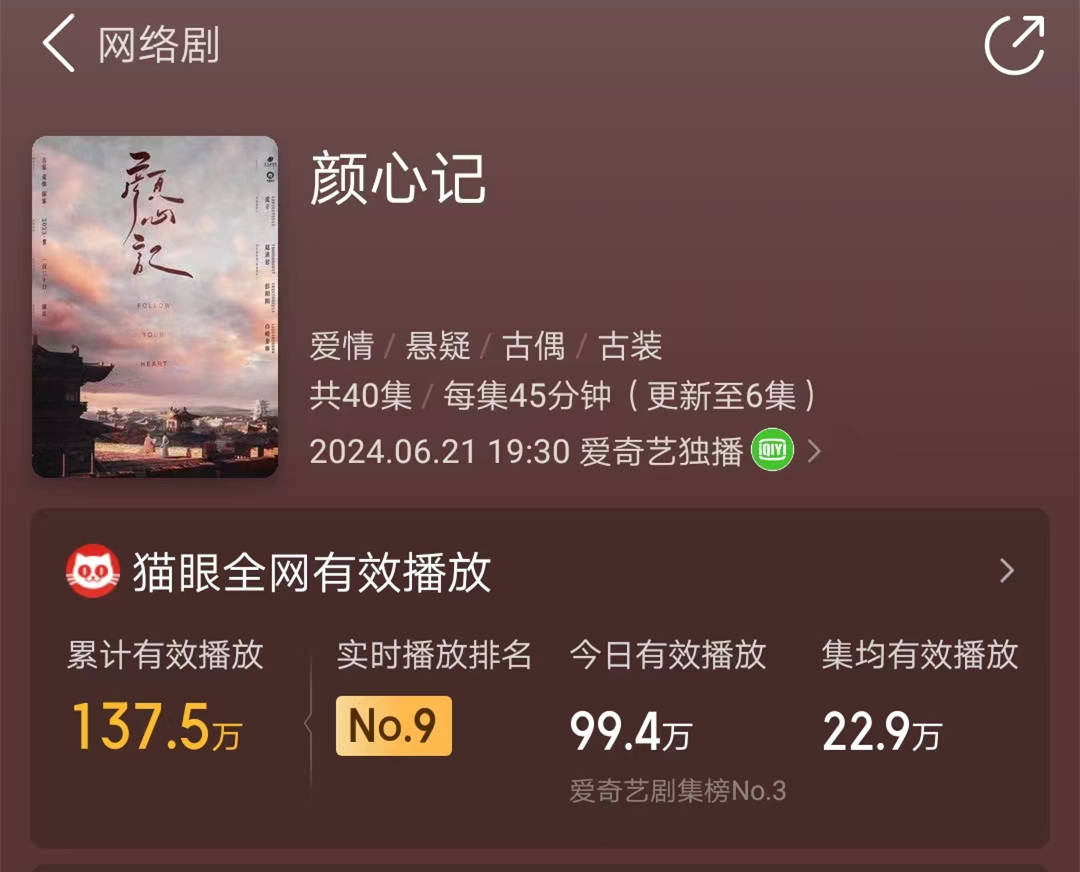Tap the Maoyan cat logo icon

[92, 572]
